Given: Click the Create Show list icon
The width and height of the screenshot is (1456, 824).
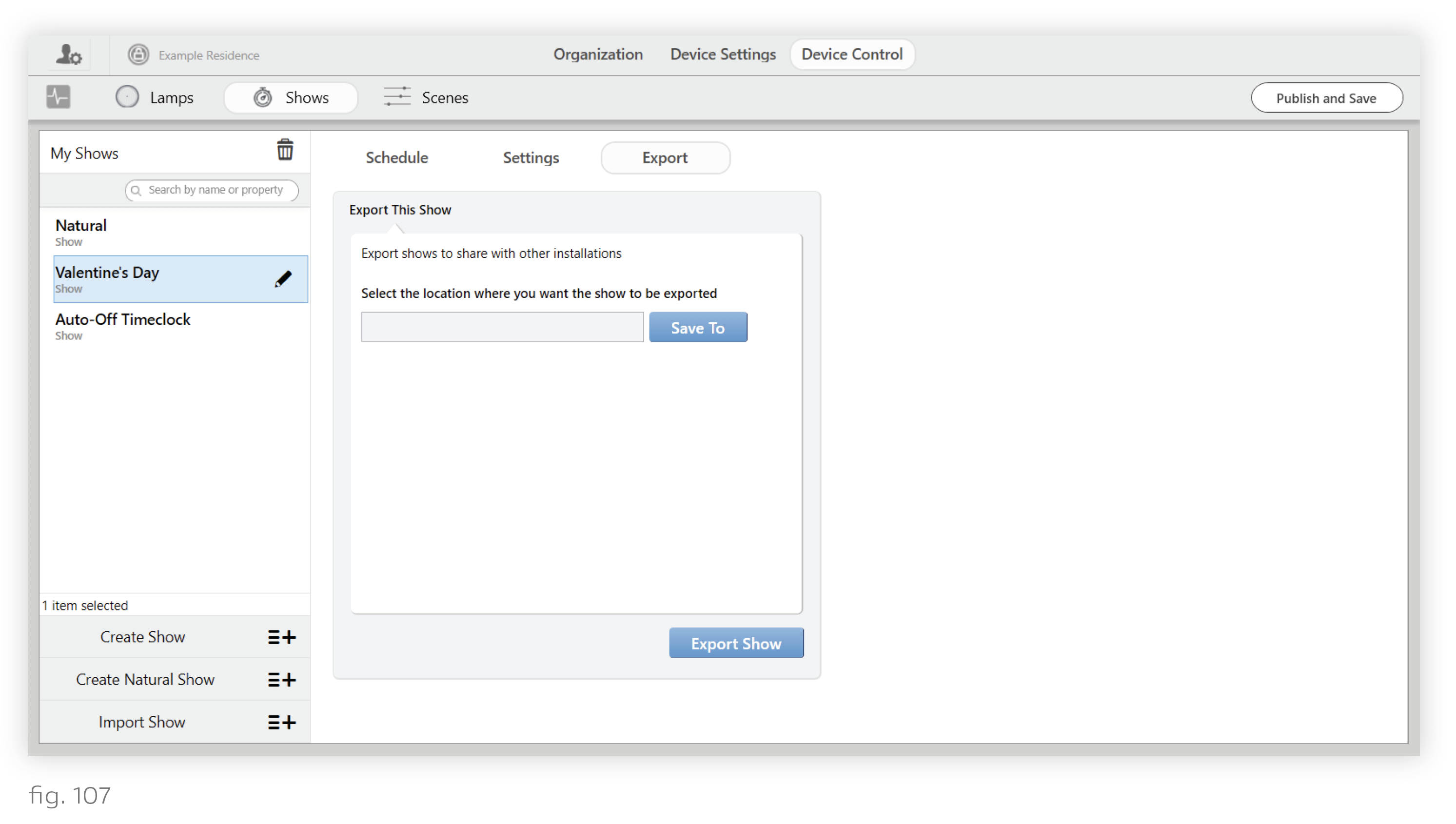Looking at the screenshot, I should click(282, 637).
